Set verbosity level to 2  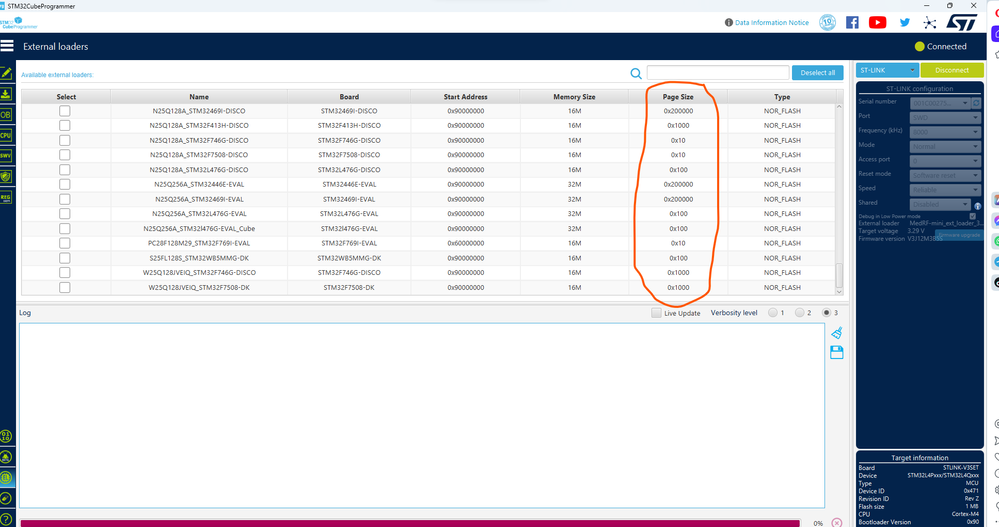click(800, 313)
